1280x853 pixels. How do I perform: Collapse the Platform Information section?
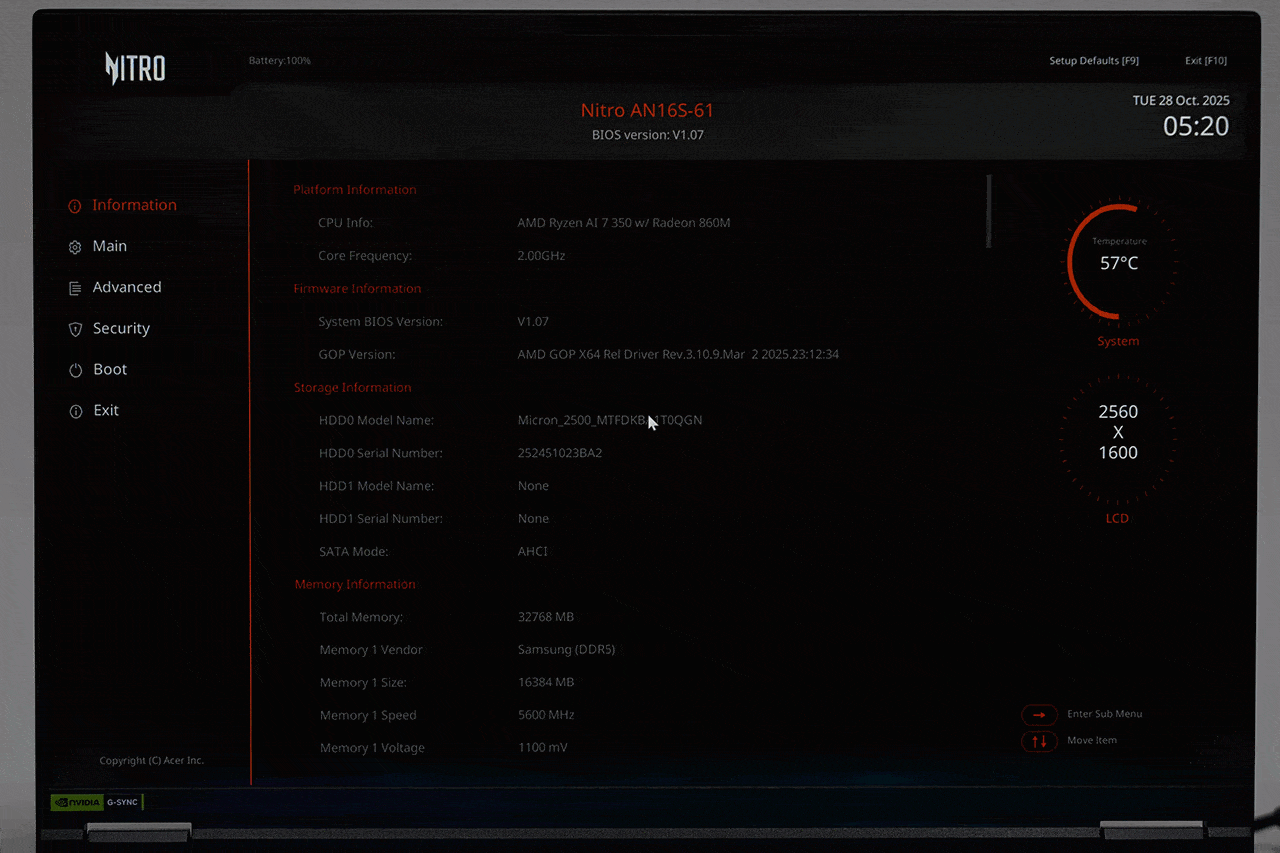[x=354, y=189]
